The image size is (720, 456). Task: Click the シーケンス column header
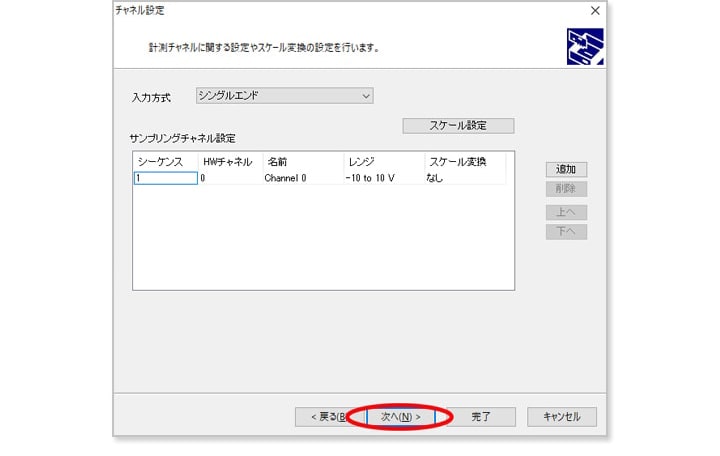[165, 161]
